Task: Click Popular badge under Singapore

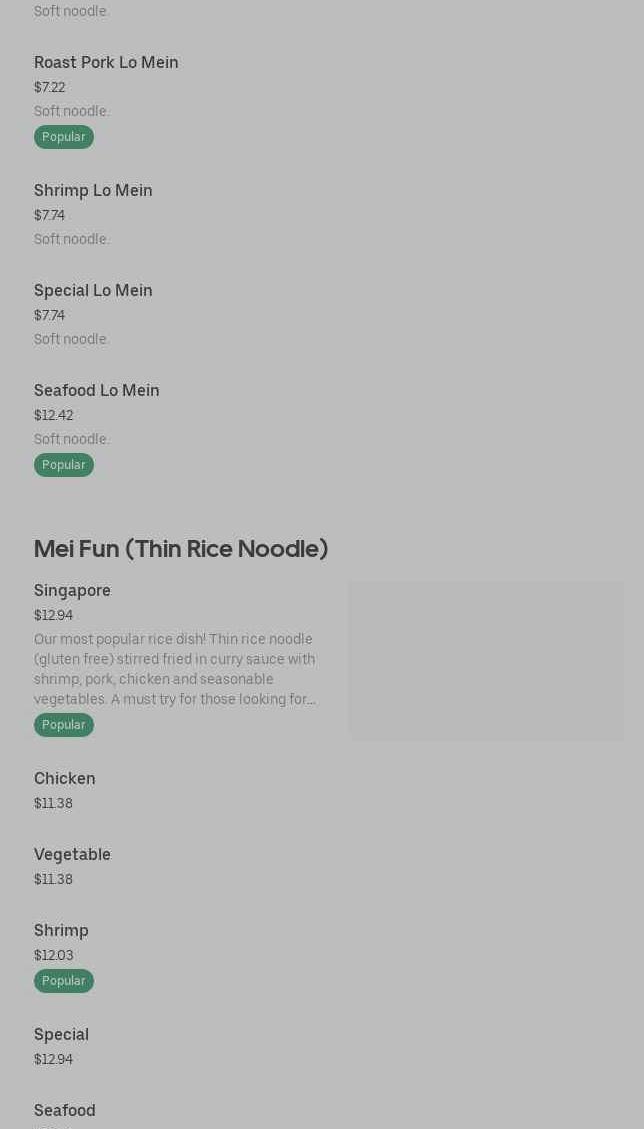Action: coord(64,725)
